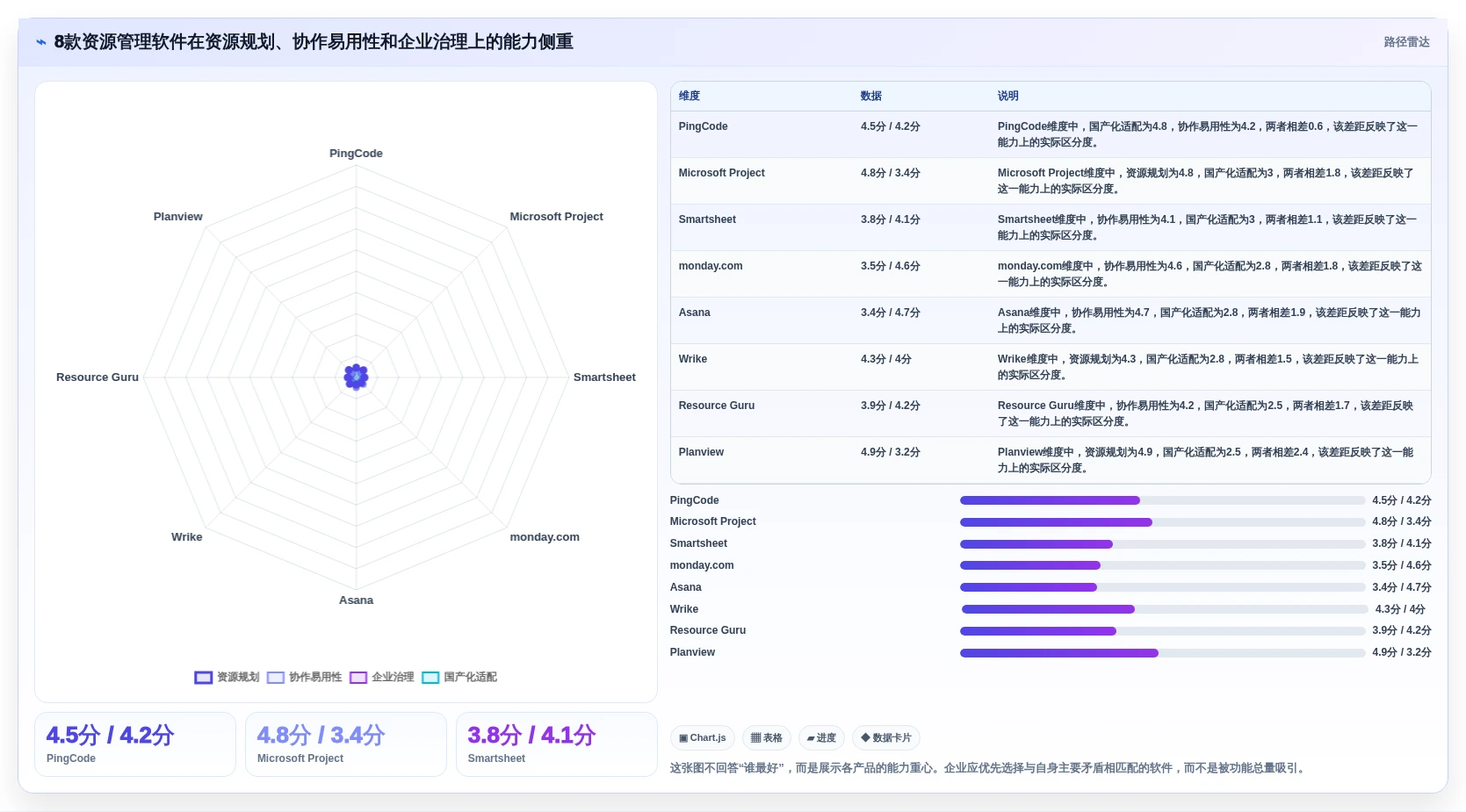Click the 进度 tag chip
Screen dimensions: 1466x812
[821, 737]
